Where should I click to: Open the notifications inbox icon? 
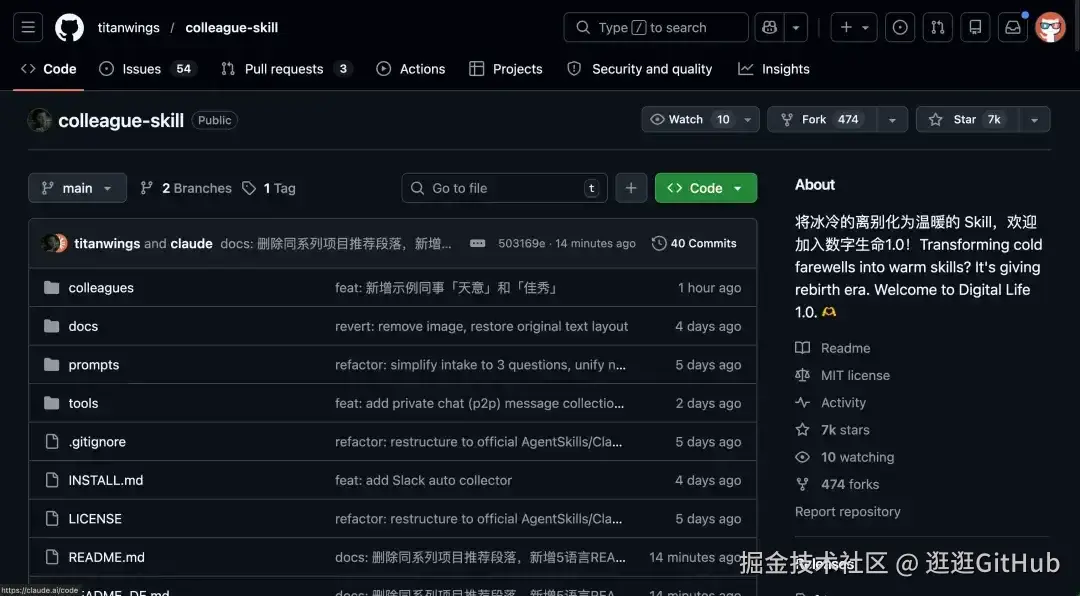(1013, 28)
